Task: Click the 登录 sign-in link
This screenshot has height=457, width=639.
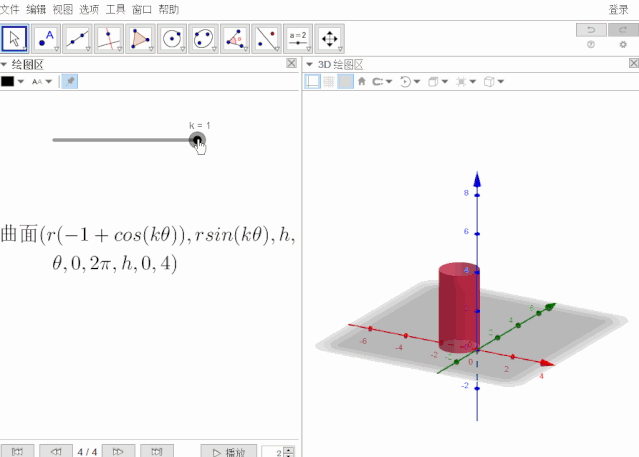Action: (619, 10)
